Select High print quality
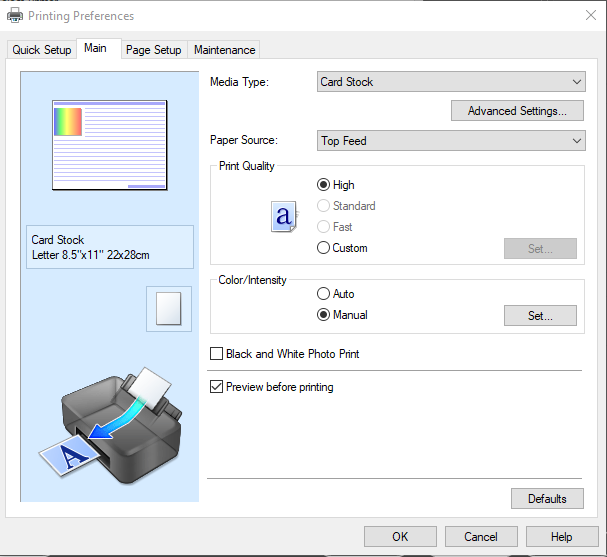Image resolution: width=607 pixels, height=557 pixels. coord(335,185)
